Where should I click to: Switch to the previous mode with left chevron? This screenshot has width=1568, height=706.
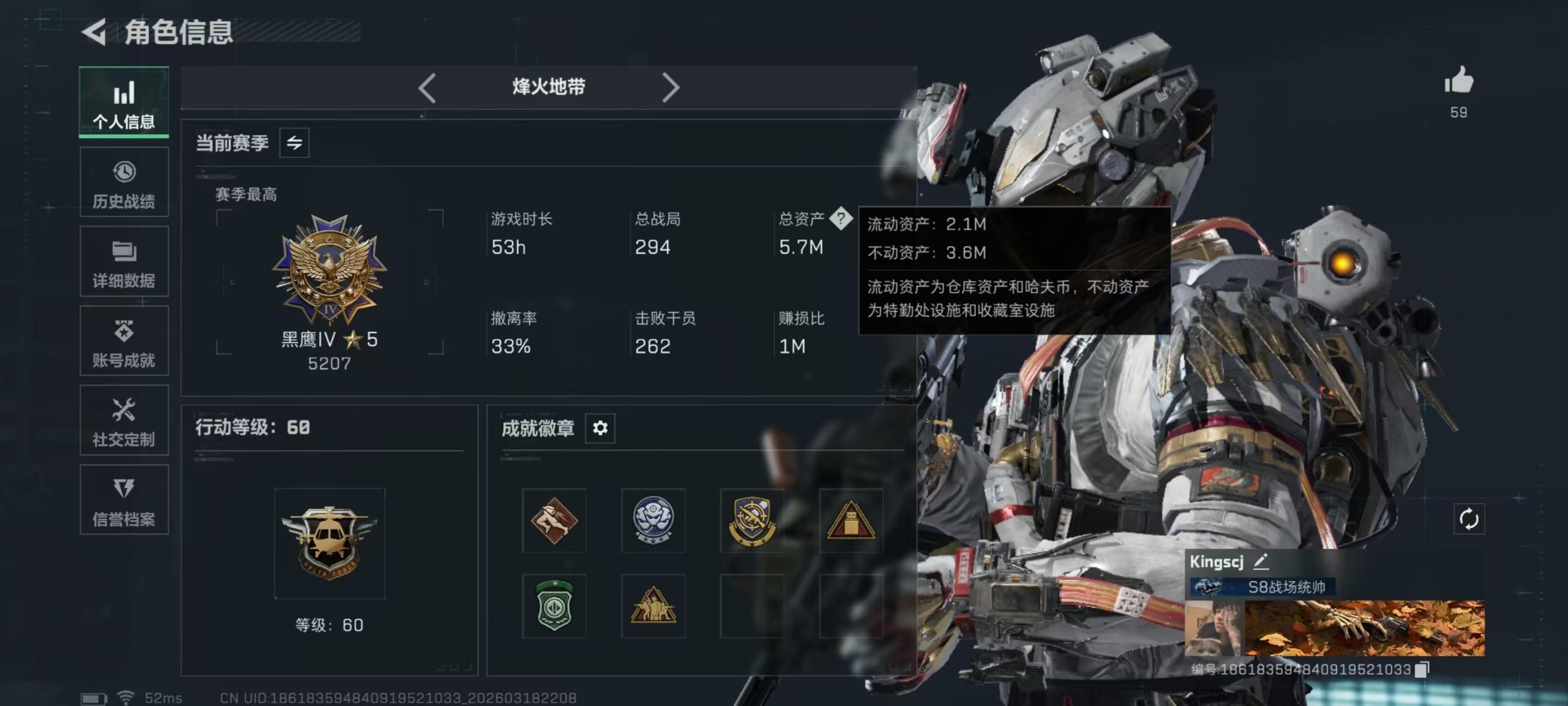tap(427, 88)
